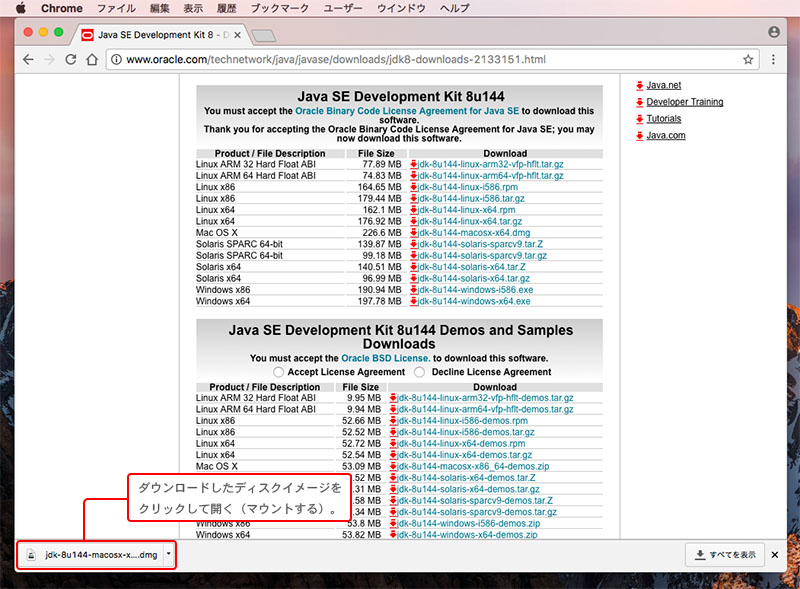Viewport: 800px width, 589px height.
Task: Open the Java.com sidebar link
Action: click(666, 135)
